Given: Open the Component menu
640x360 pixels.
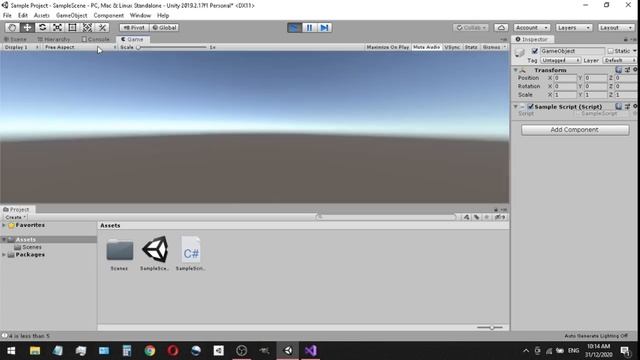Looking at the screenshot, I should (109, 16).
